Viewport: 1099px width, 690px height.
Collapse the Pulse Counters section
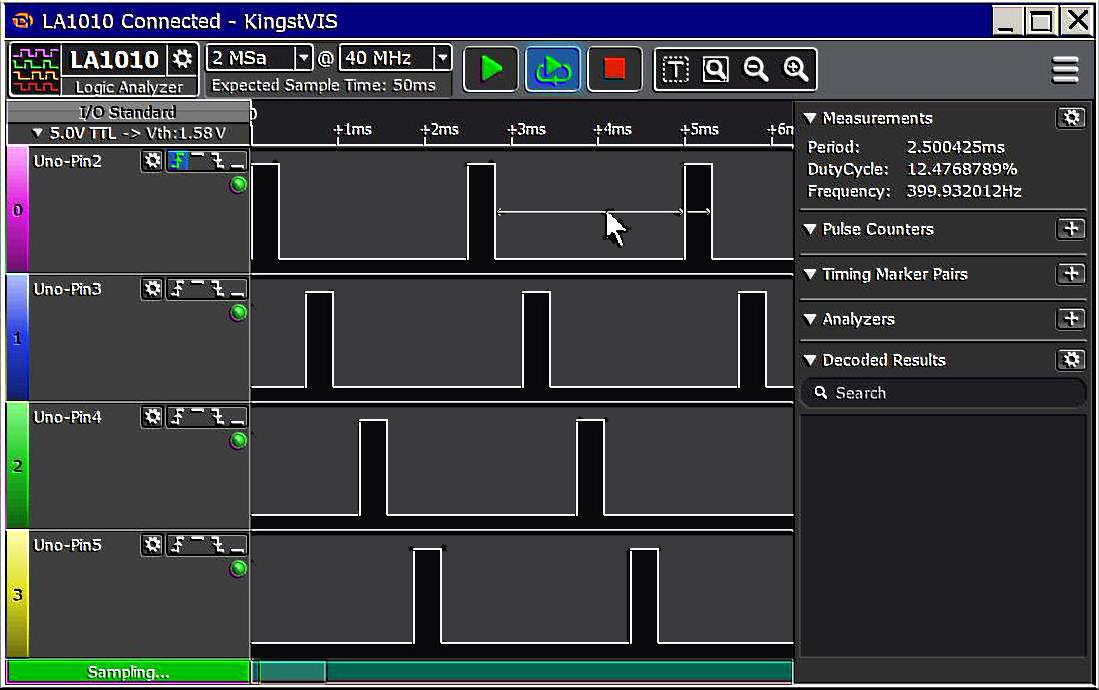(810, 229)
